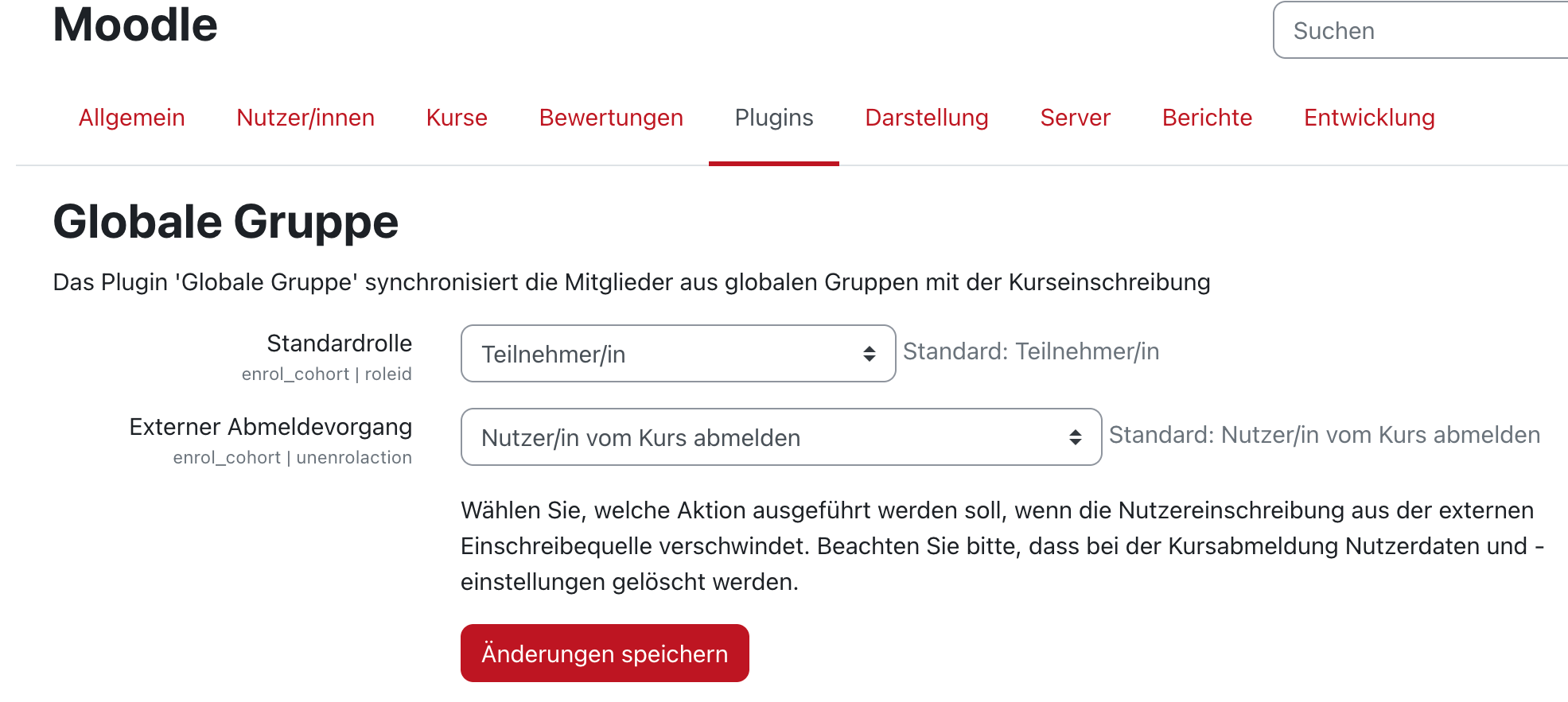This screenshot has width=1568, height=702.
Task: Open the Server tab
Action: (x=1075, y=118)
